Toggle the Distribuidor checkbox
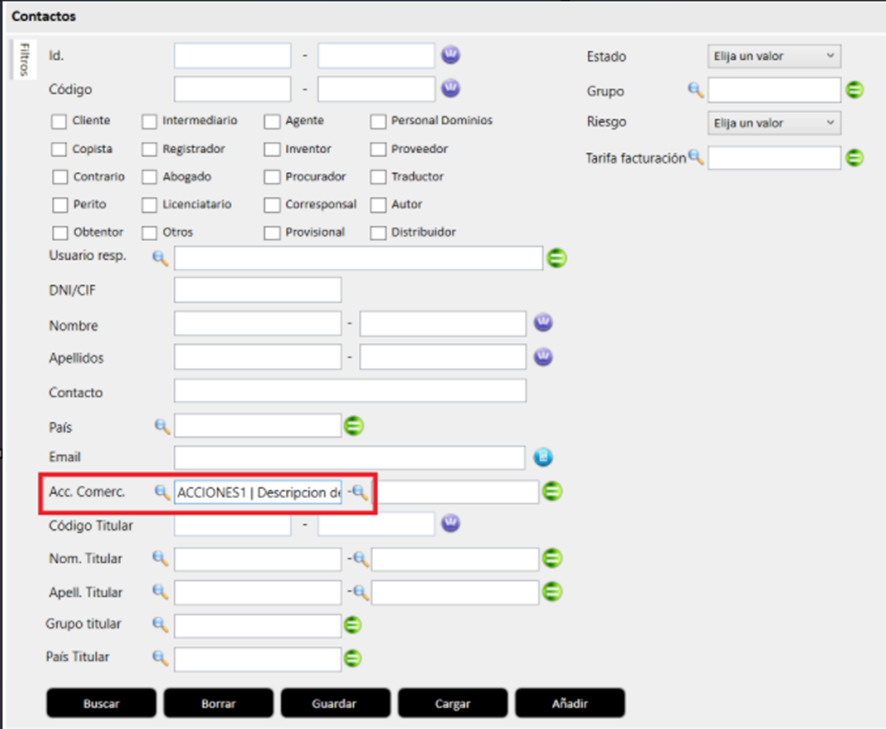 [378, 233]
